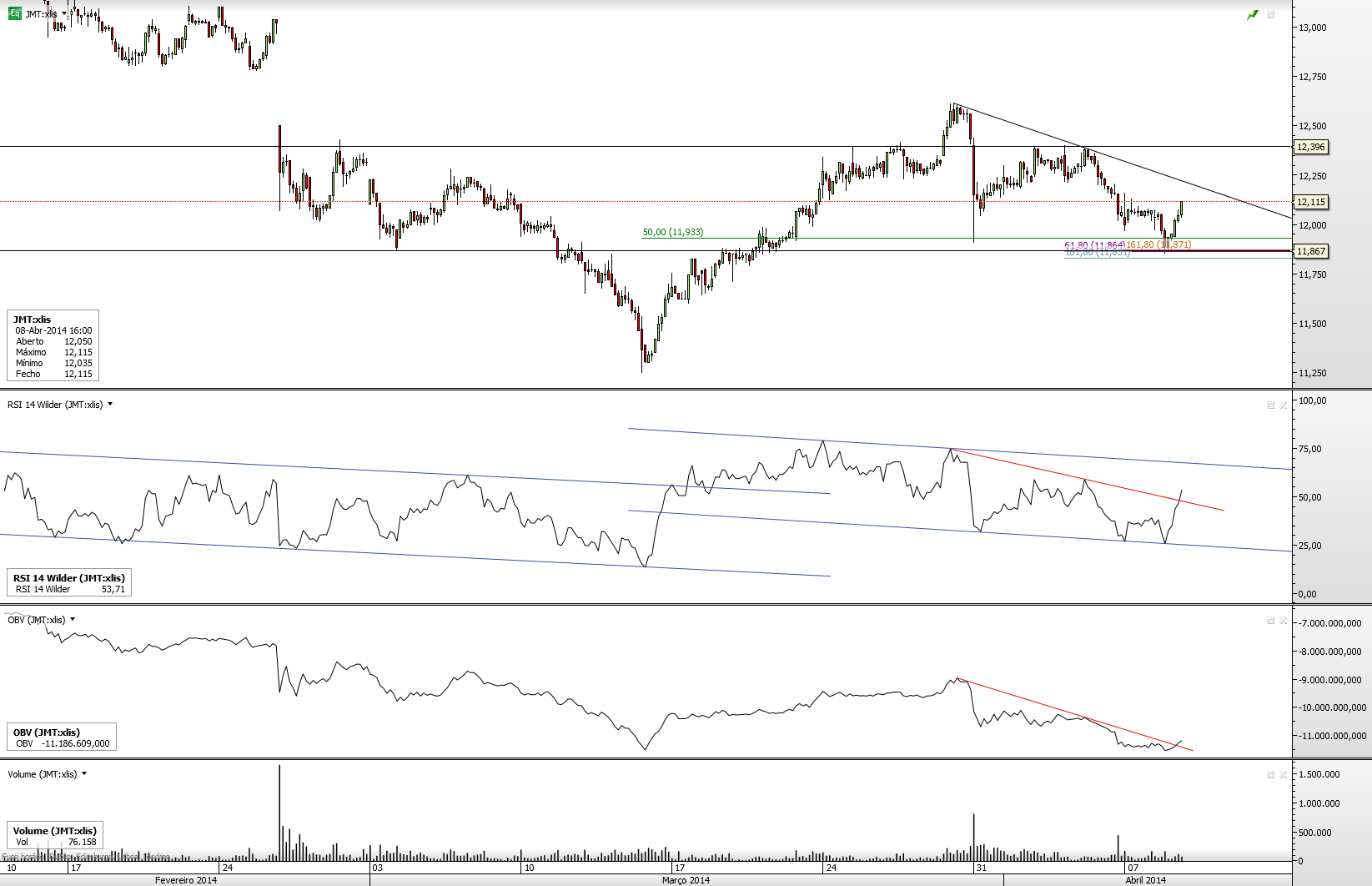The width and height of the screenshot is (1372, 886).
Task: Maximize the Volume panel
Action: (1270, 774)
